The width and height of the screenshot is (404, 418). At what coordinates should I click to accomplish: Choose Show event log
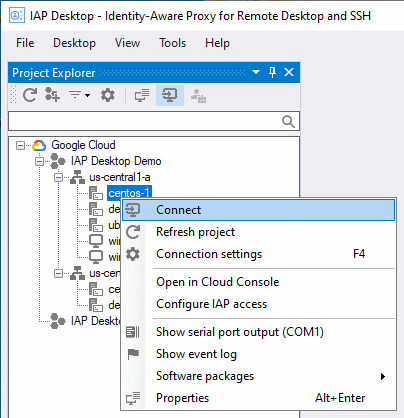tap(259, 354)
